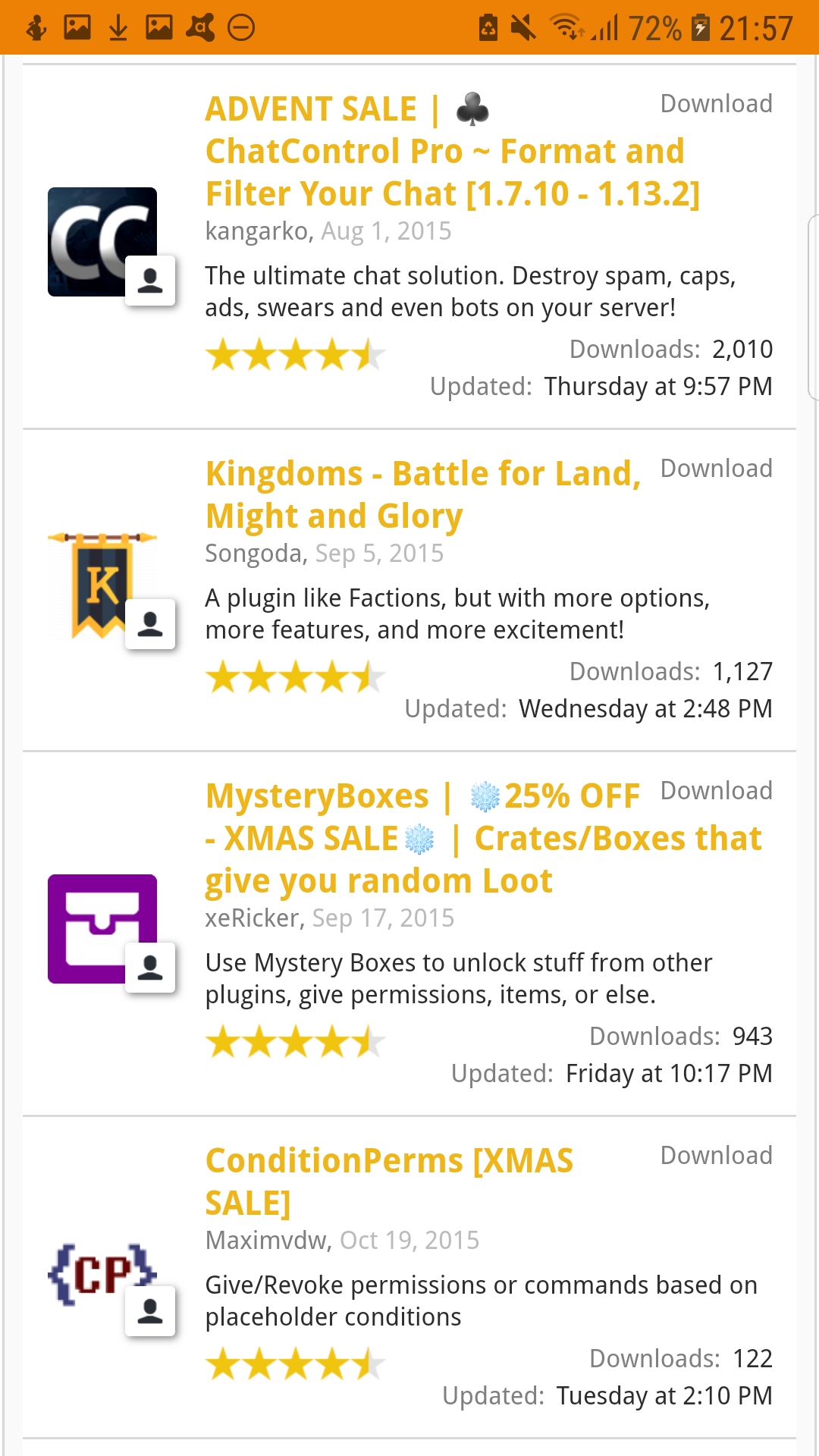819x1456 pixels.
Task: View Songoda's author avatar badge
Action: click(x=150, y=624)
